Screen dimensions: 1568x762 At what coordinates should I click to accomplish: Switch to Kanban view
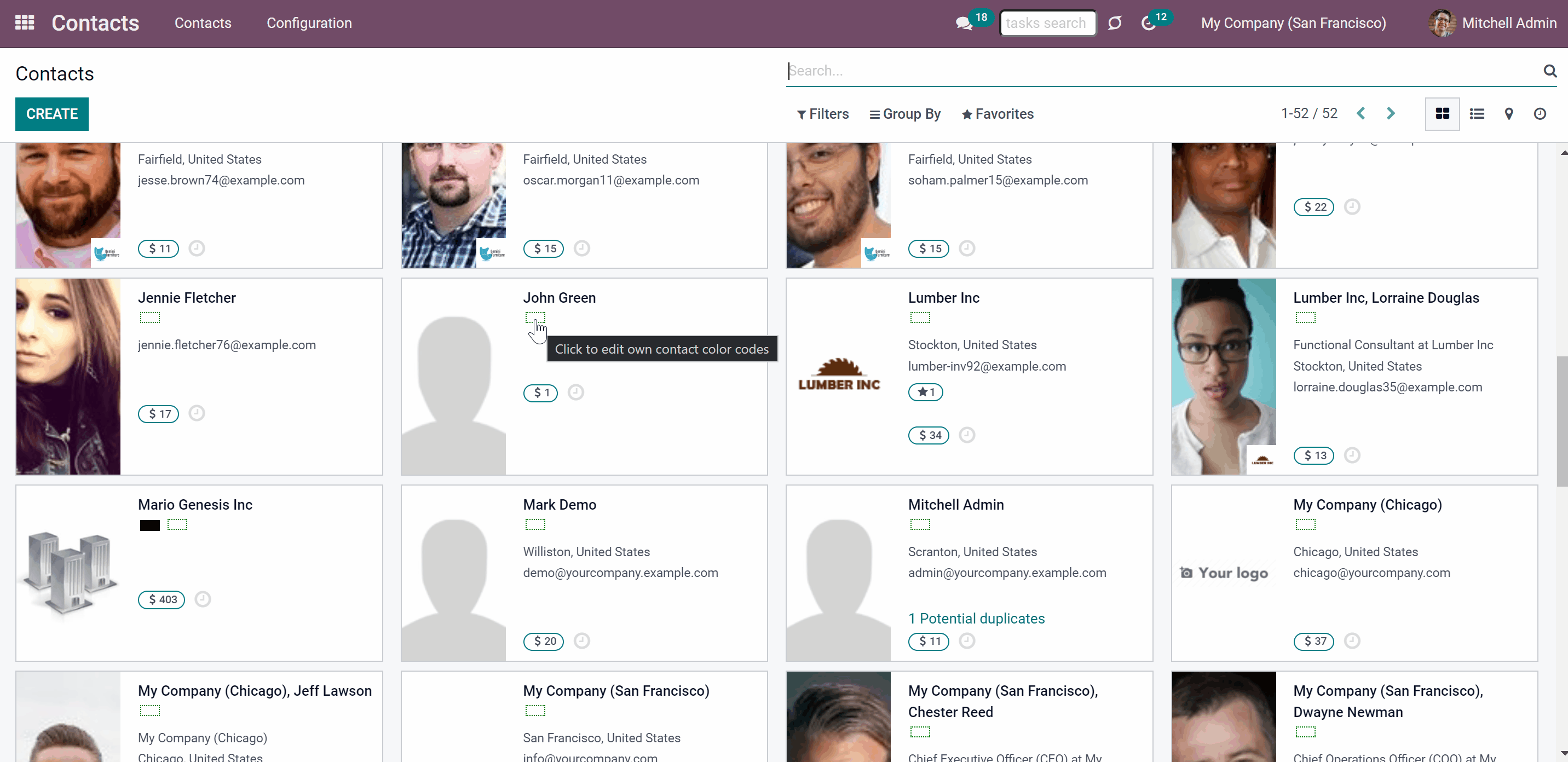coord(1442,114)
